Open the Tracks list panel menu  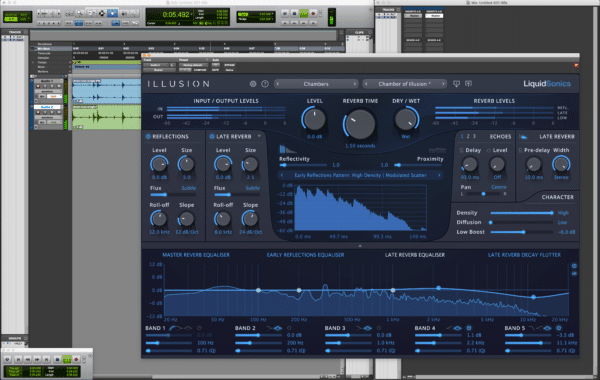point(26,32)
